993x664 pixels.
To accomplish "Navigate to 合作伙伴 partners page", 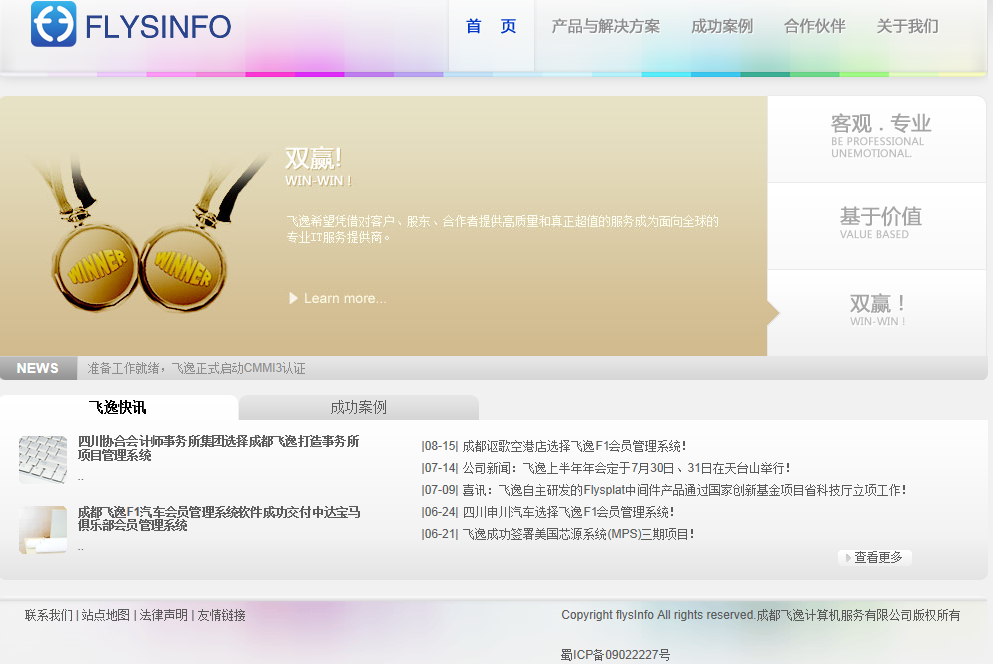I will coord(814,27).
